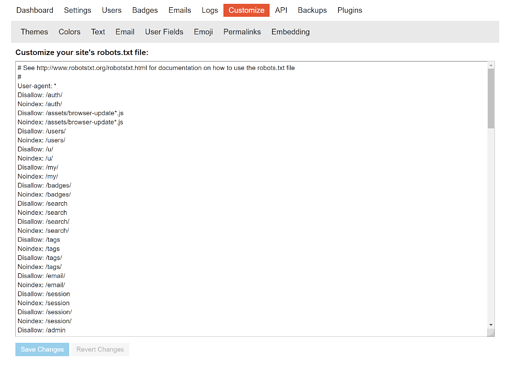Open the Dashboard admin tab
The width and height of the screenshot is (517, 371).
35,10
